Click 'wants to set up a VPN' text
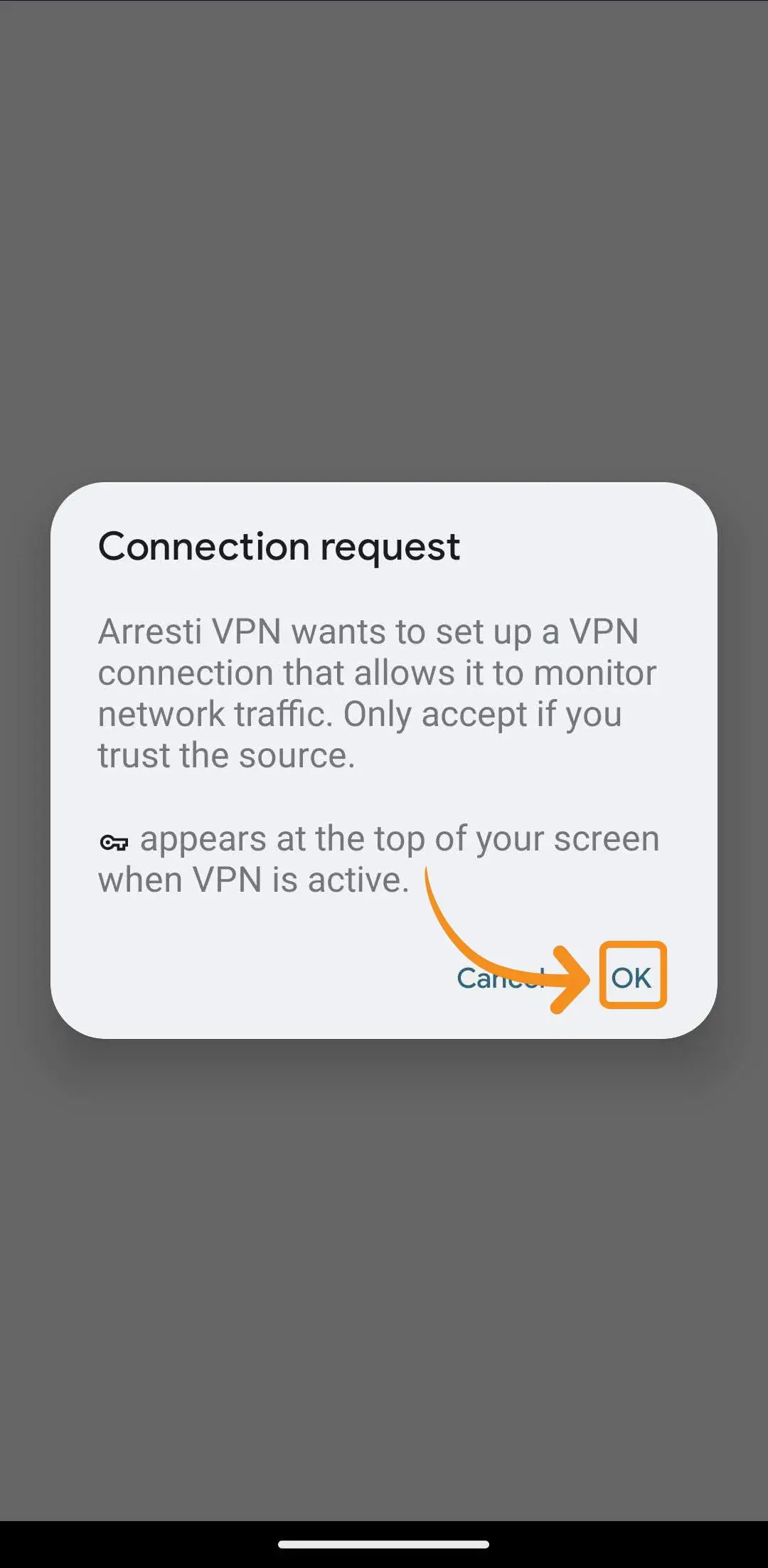This screenshot has height=1568, width=768. pyautogui.click(x=465, y=631)
